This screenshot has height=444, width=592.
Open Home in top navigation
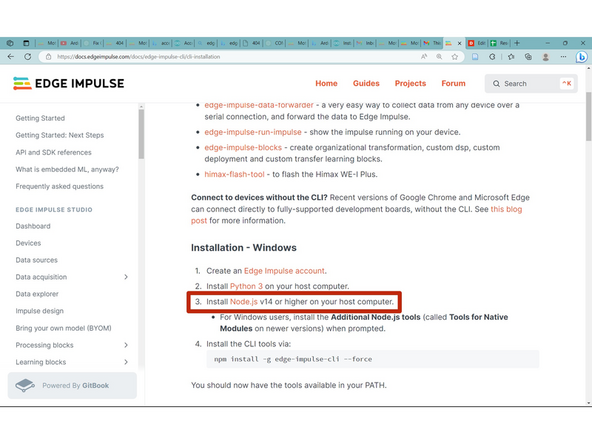click(326, 83)
